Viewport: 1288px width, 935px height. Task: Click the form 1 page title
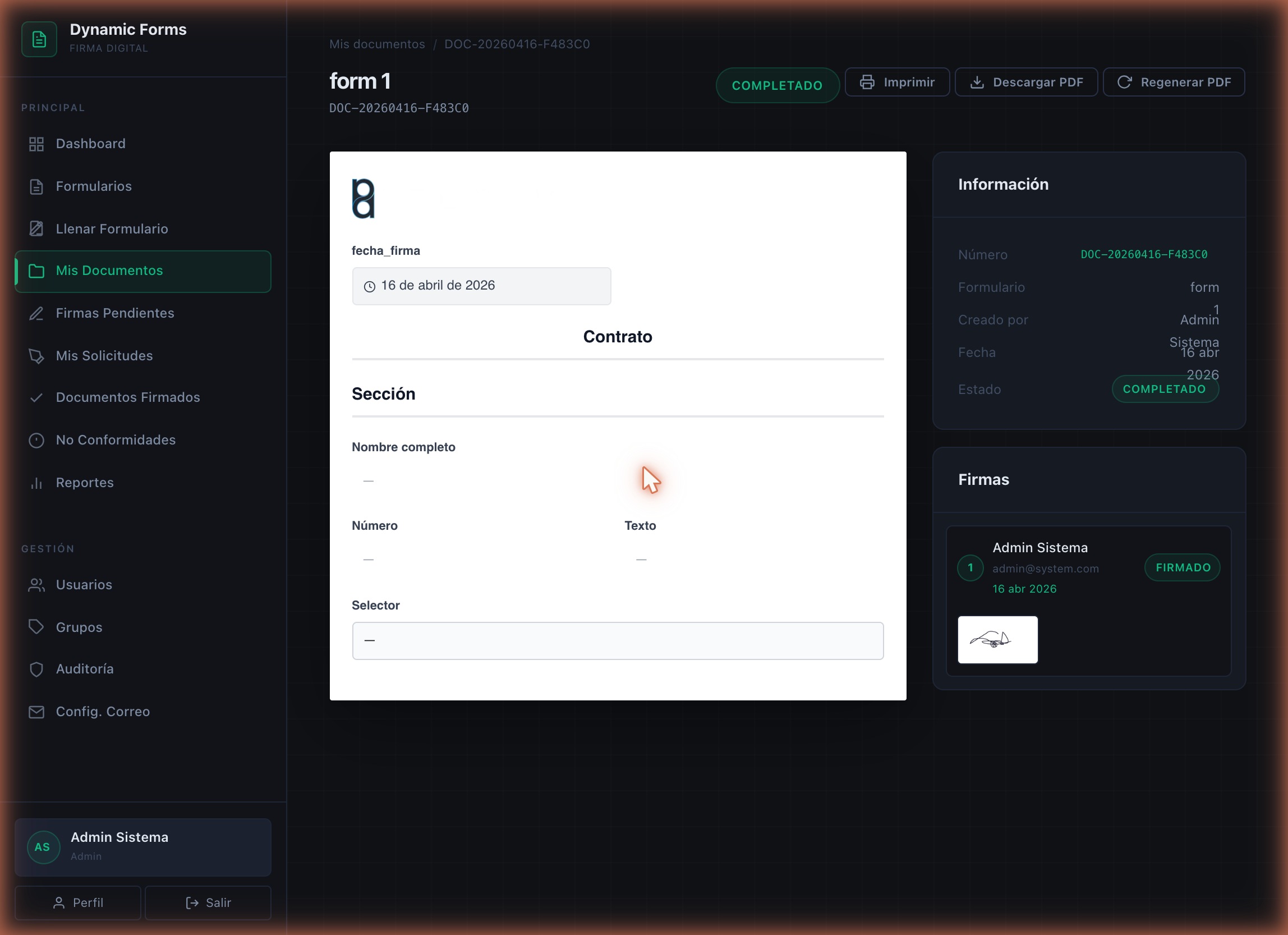(x=360, y=81)
